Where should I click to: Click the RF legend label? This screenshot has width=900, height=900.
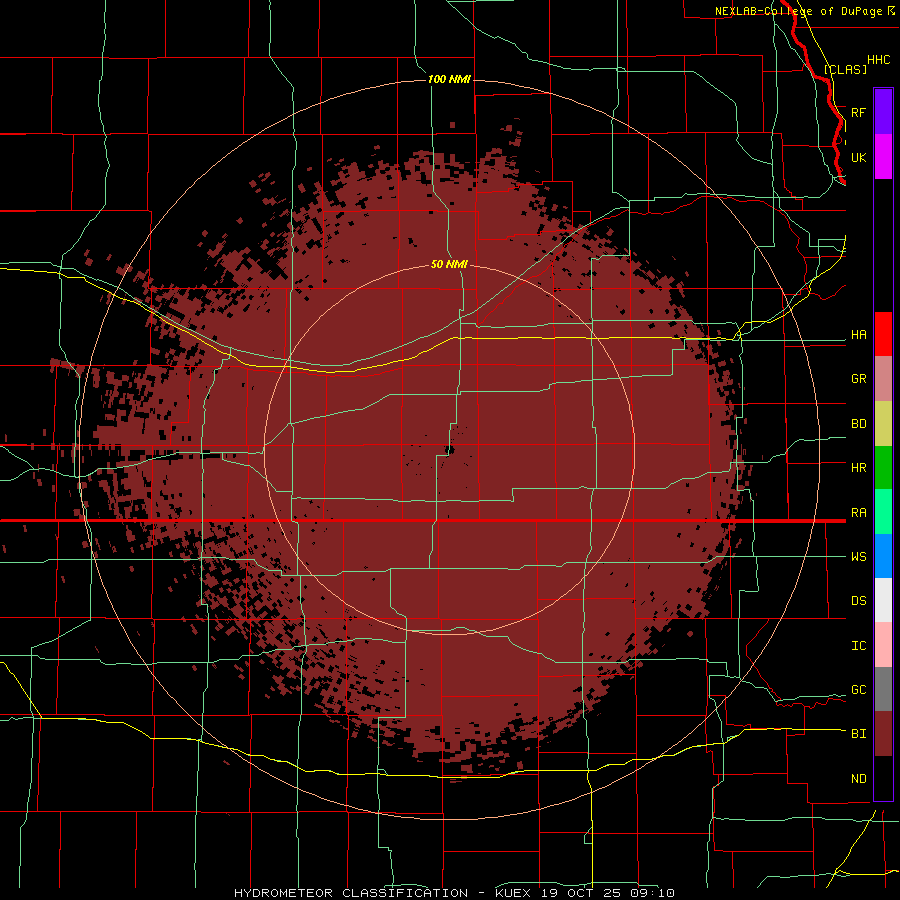[x=858, y=112]
